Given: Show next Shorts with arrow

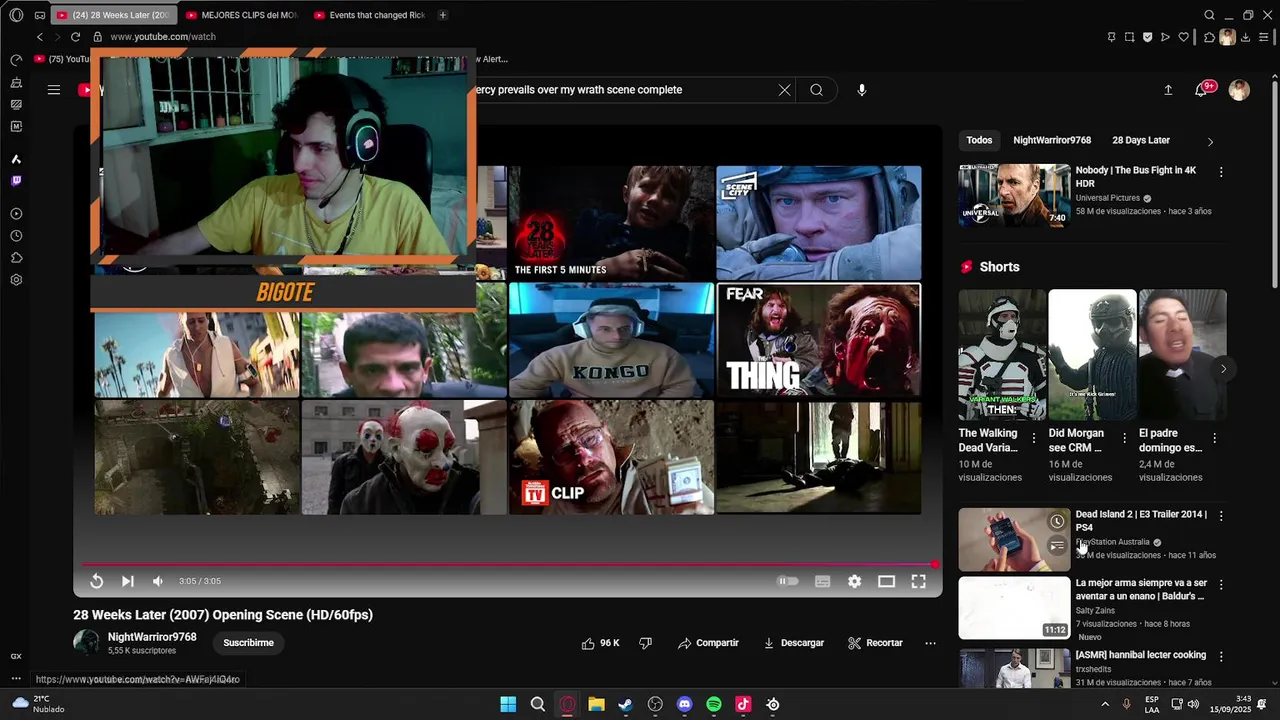Looking at the screenshot, I should [1223, 369].
